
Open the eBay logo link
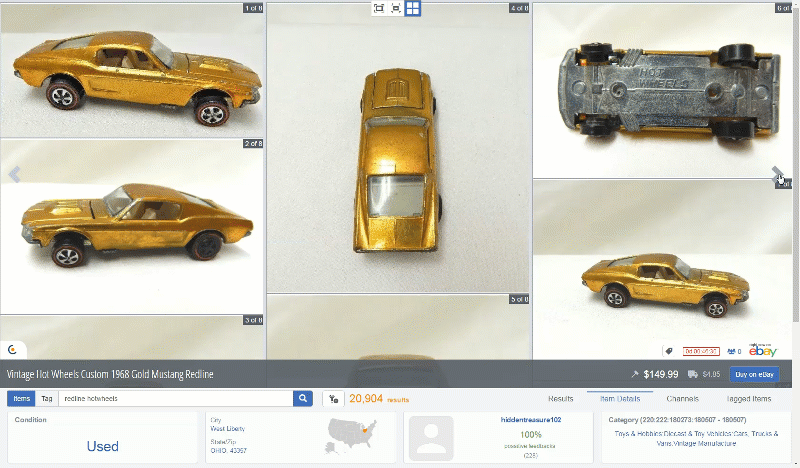(x=763, y=350)
